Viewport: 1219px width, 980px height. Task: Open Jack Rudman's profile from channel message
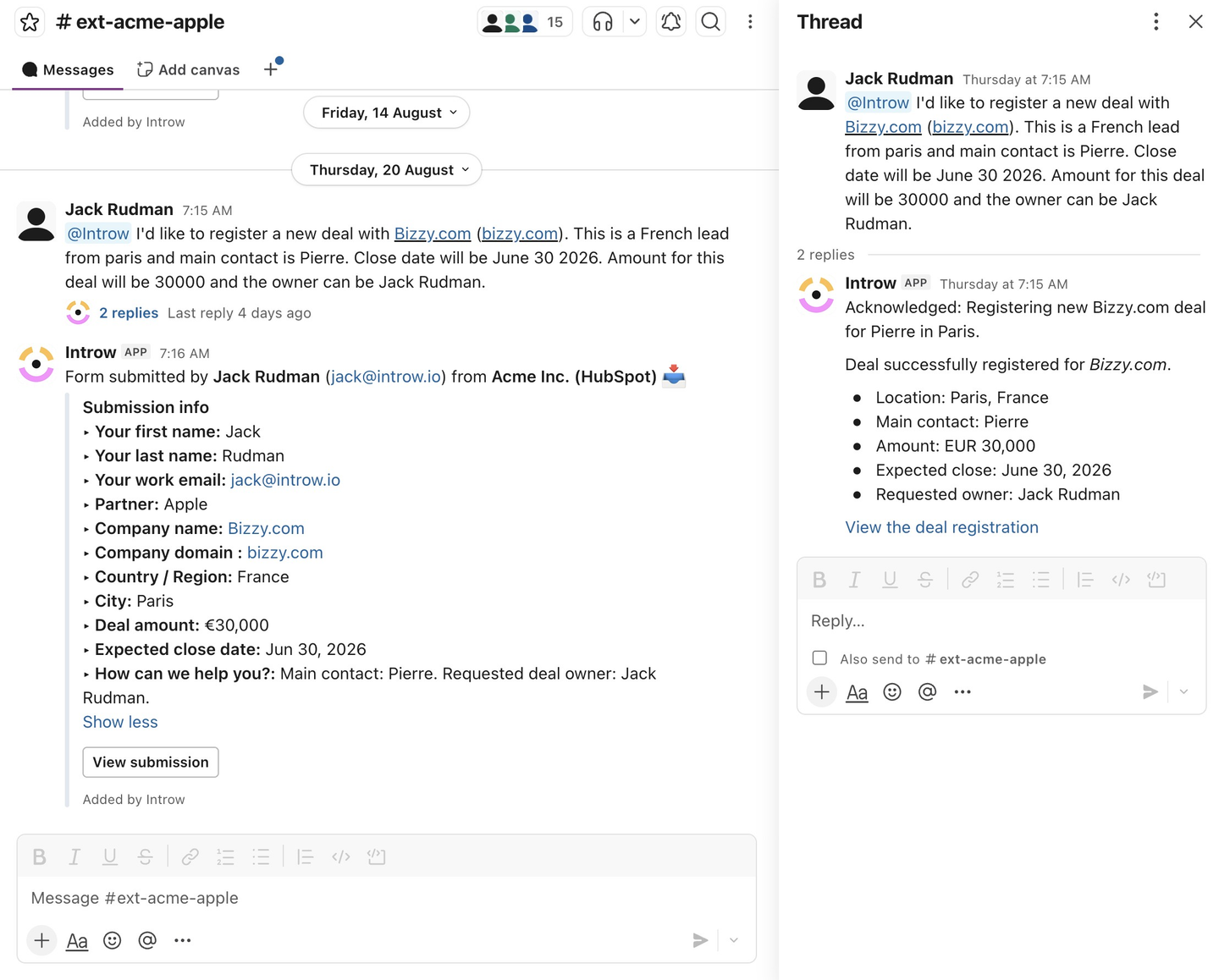coord(119,209)
